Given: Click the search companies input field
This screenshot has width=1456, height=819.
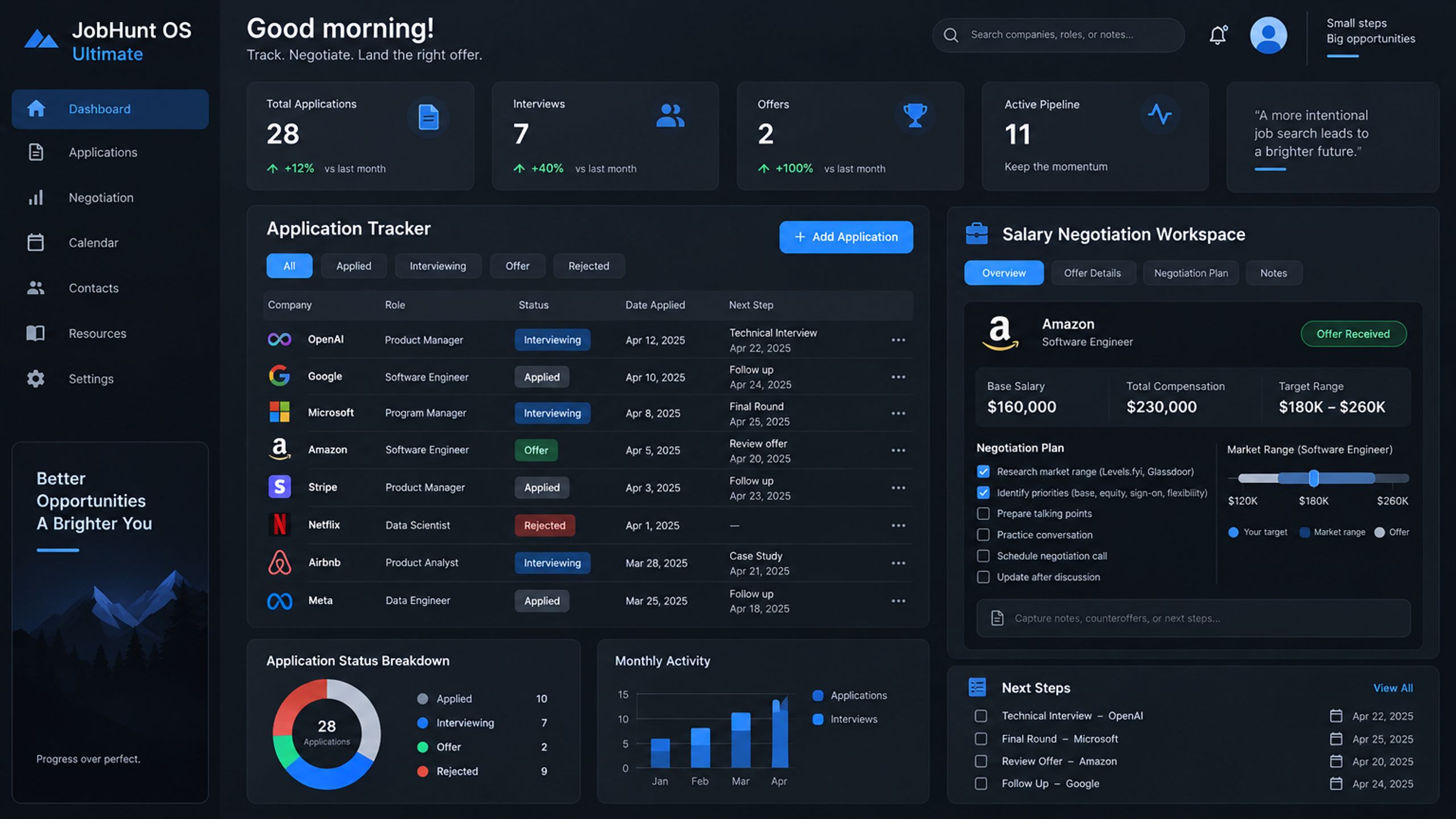Looking at the screenshot, I should click(1058, 35).
